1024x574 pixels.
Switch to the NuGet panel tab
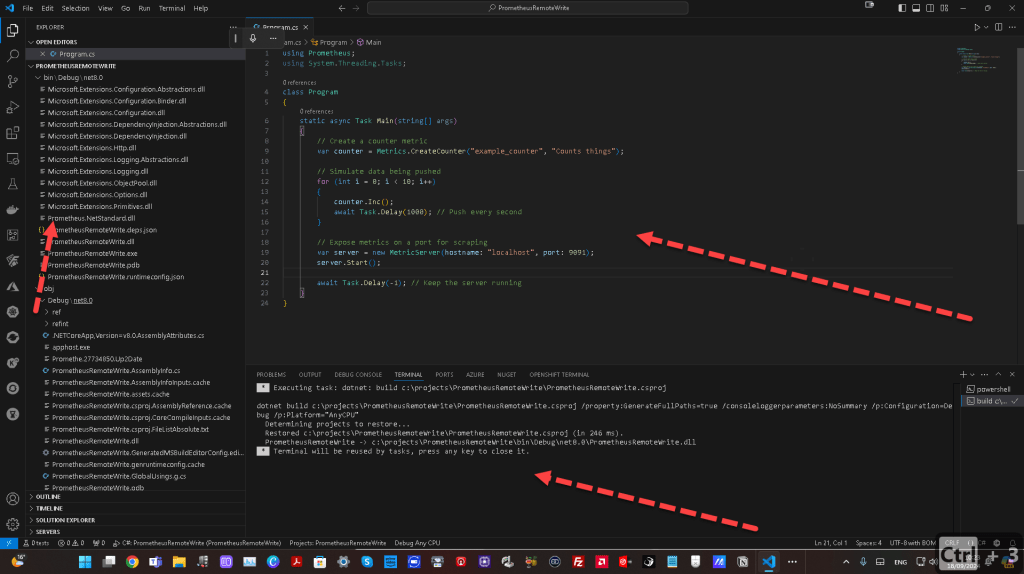(506, 375)
